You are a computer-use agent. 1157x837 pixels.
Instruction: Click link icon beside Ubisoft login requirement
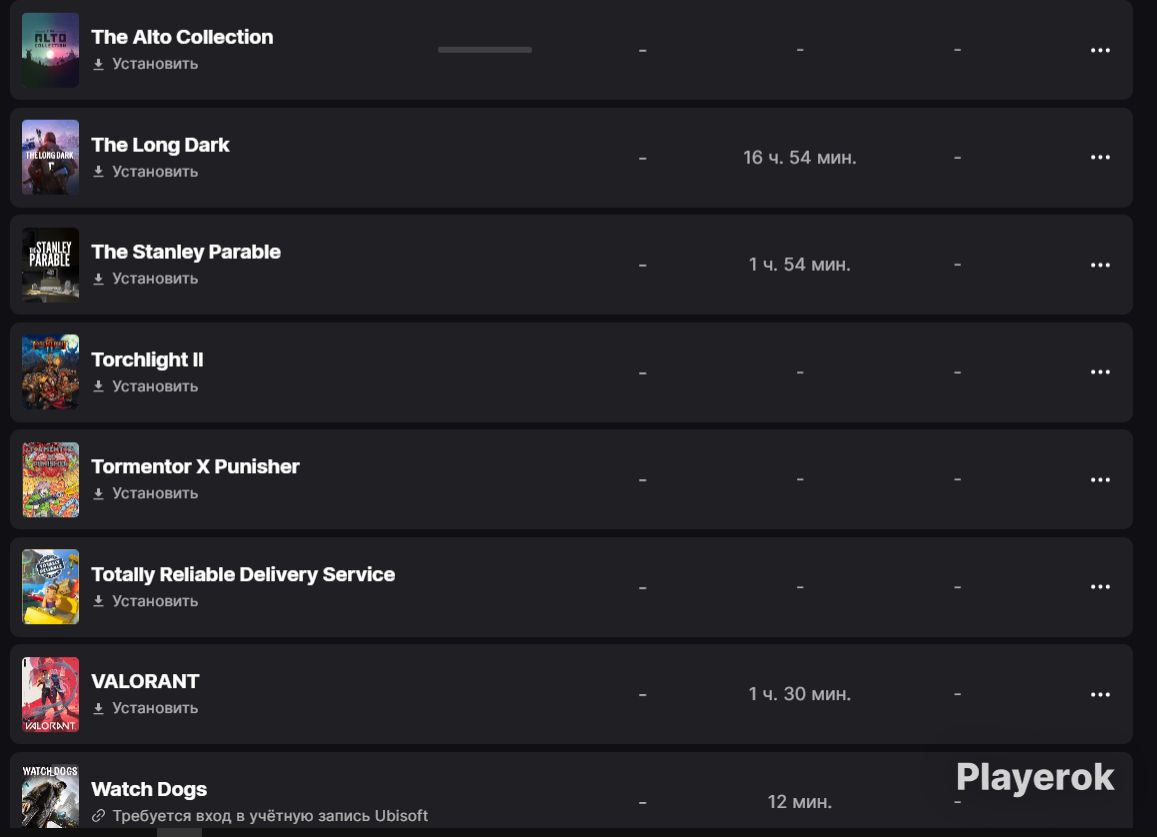(x=98, y=816)
